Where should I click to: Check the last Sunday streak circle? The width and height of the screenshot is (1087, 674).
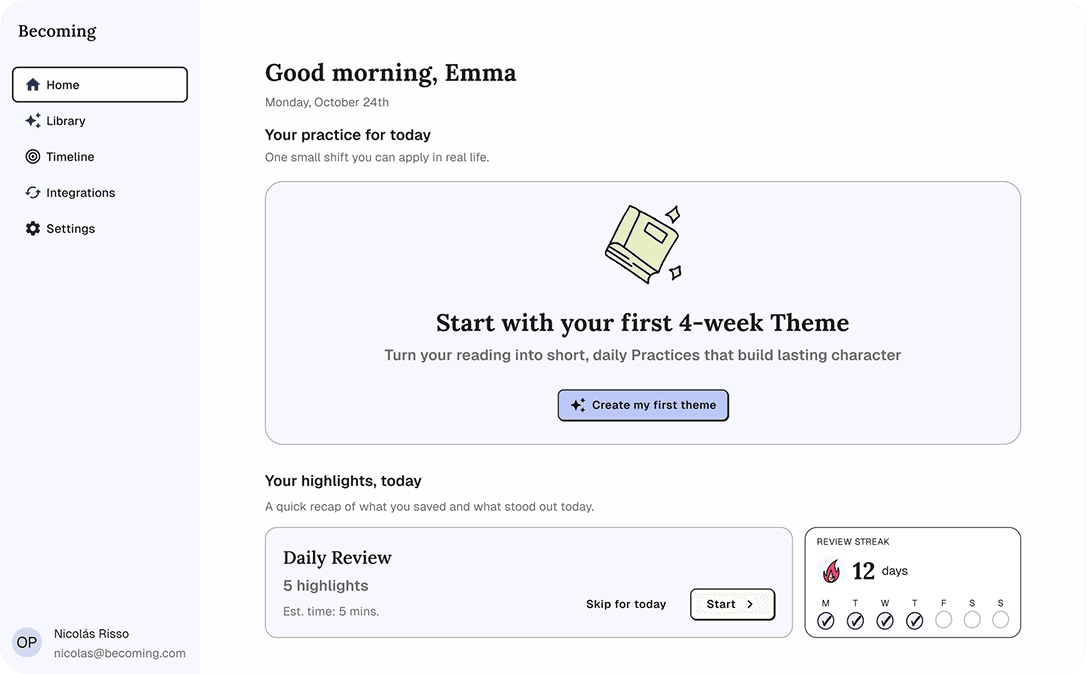(x=1001, y=620)
